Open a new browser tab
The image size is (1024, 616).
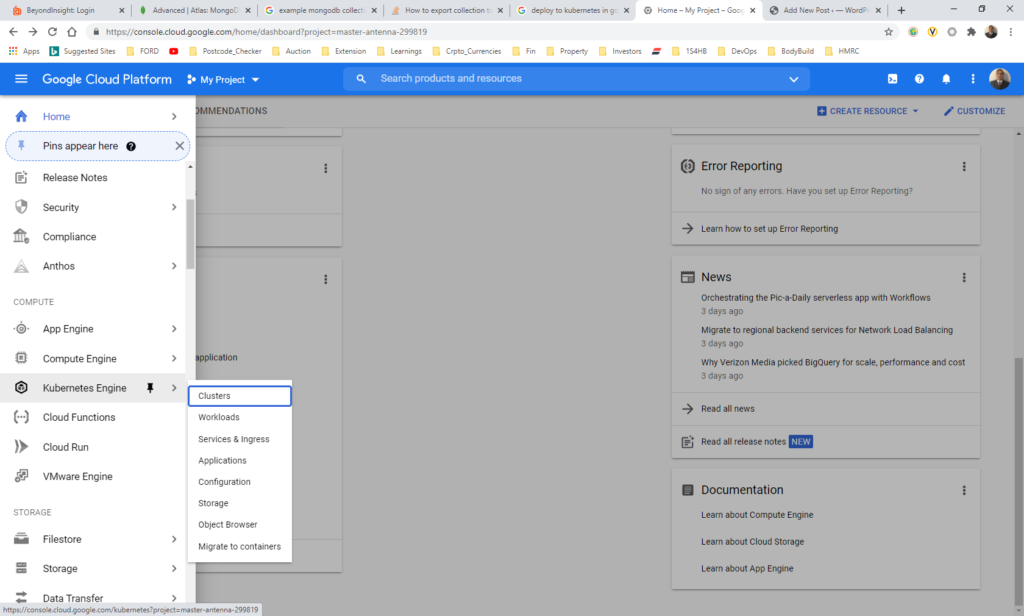pos(901,10)
